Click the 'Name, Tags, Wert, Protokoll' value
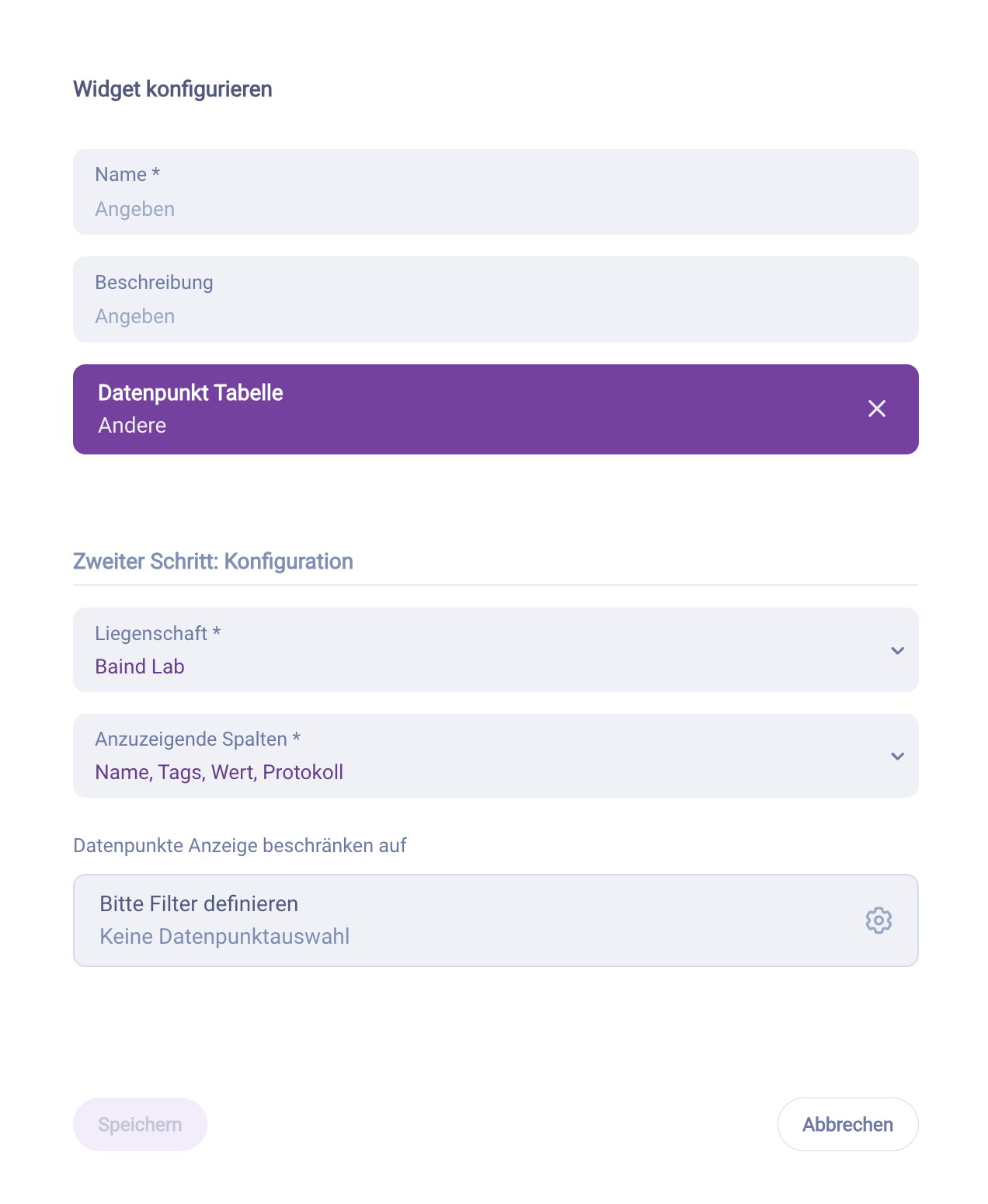Viewport: 988px width, 1204px height. coord(219,773)
